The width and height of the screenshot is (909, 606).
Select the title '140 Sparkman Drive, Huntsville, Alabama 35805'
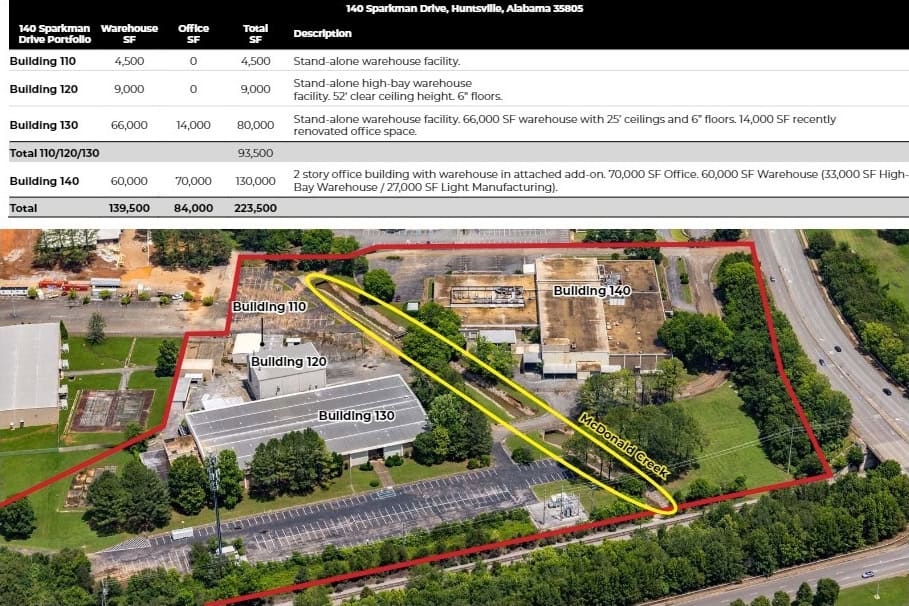click(x=464, y=8)
